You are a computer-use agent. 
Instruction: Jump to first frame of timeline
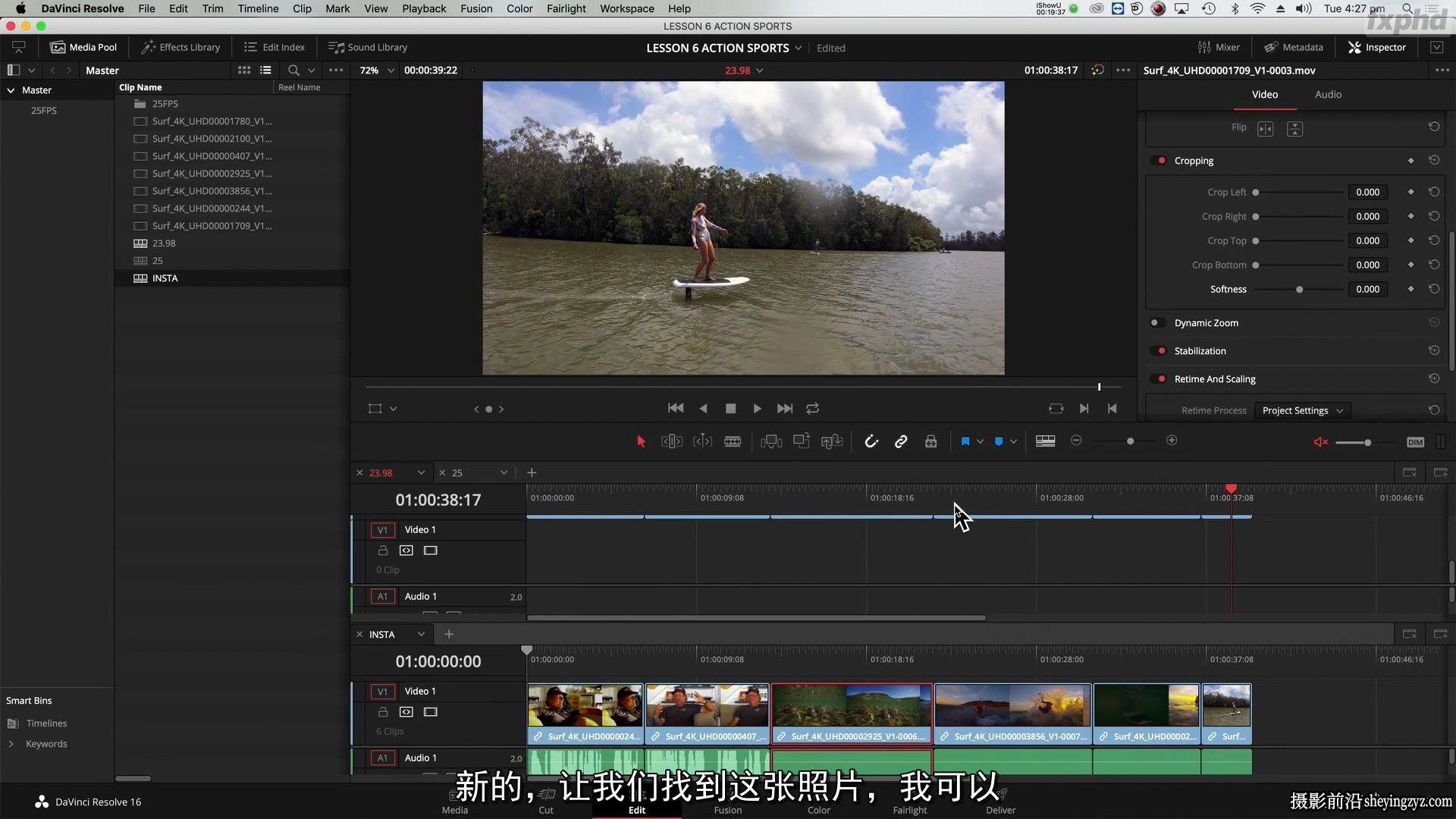676,408
